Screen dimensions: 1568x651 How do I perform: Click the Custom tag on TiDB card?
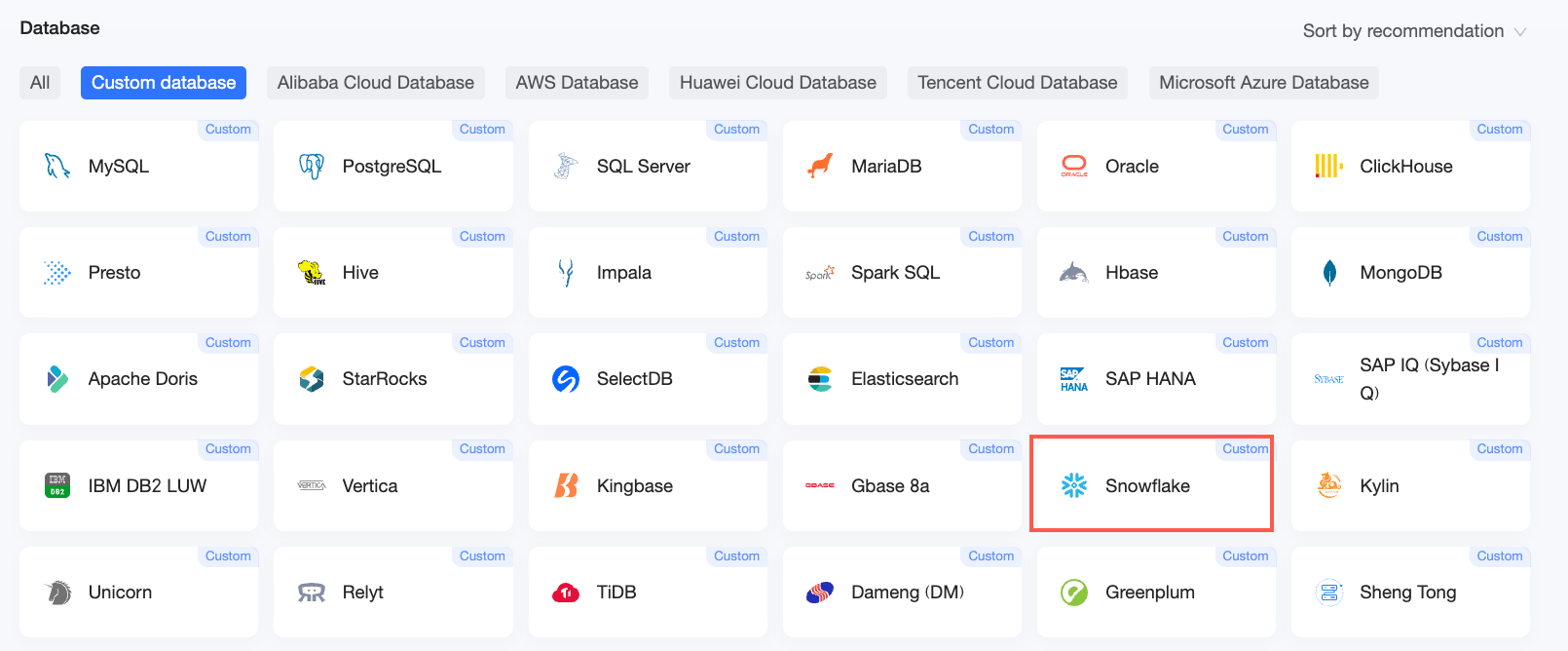(x=736, y=556)
